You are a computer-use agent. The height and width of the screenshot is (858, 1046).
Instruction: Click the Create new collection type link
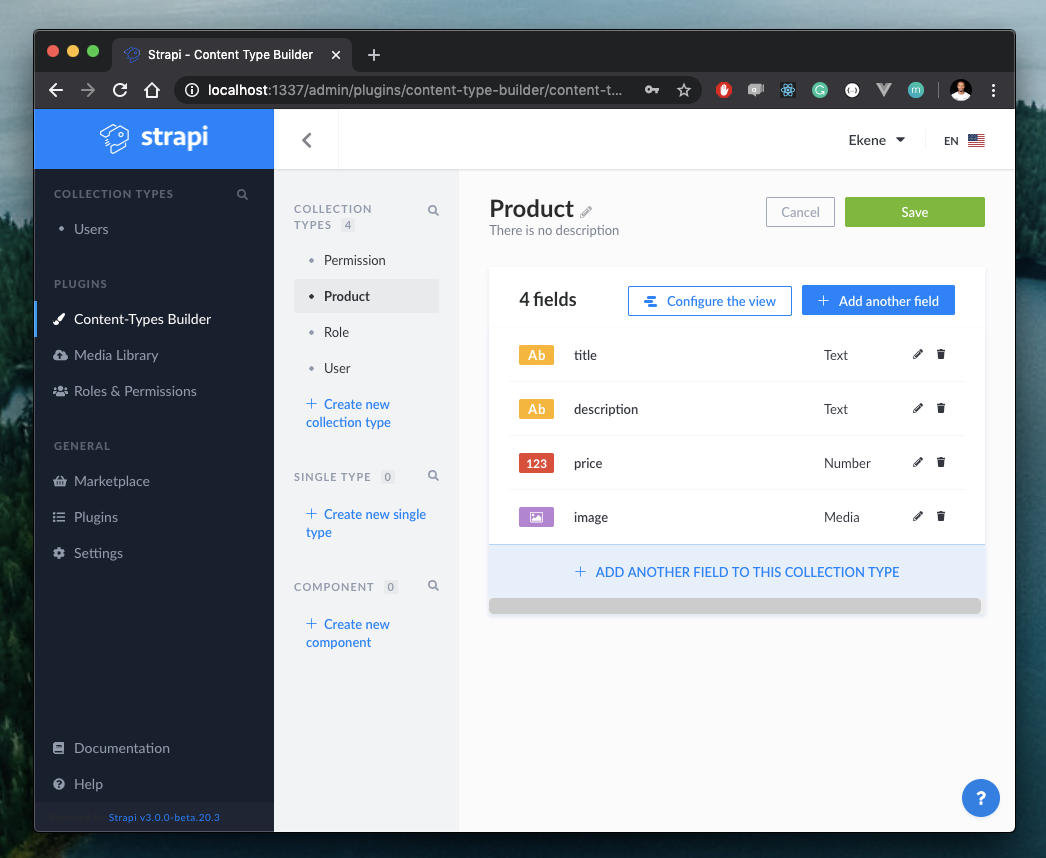tap(348, 413)
